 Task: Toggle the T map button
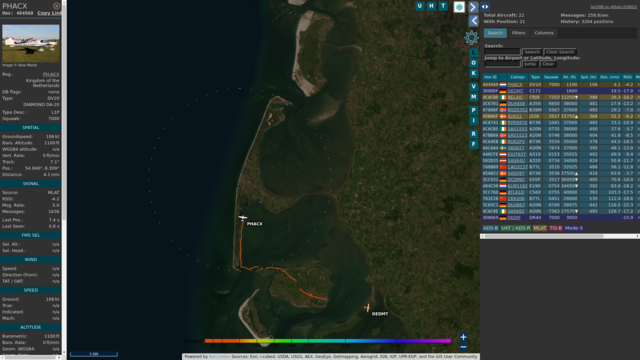[x=443, y=6]
